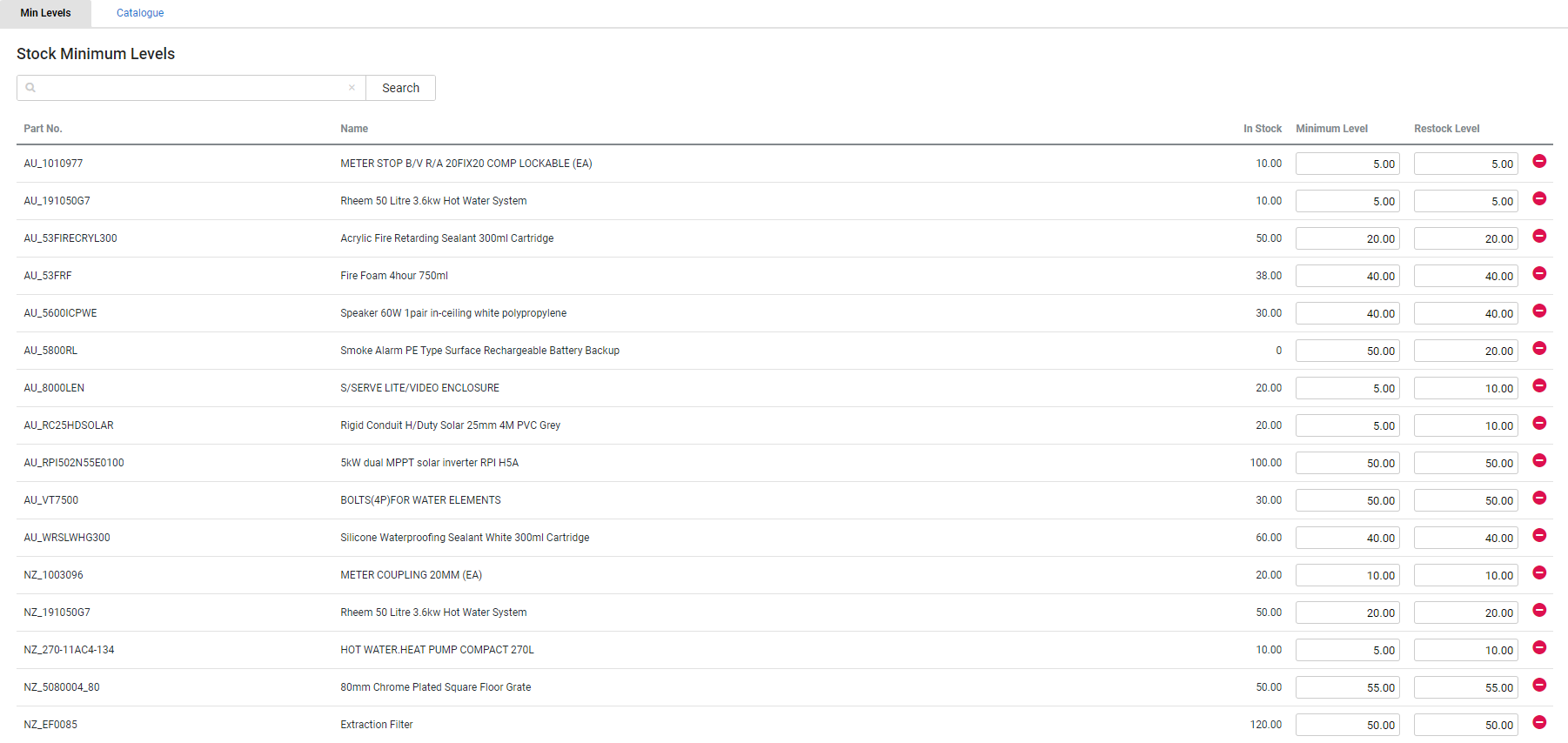Edit Restock Level for AU_1010977
The width and height of the screenshot is (1568, 743).
[1465, 164]
